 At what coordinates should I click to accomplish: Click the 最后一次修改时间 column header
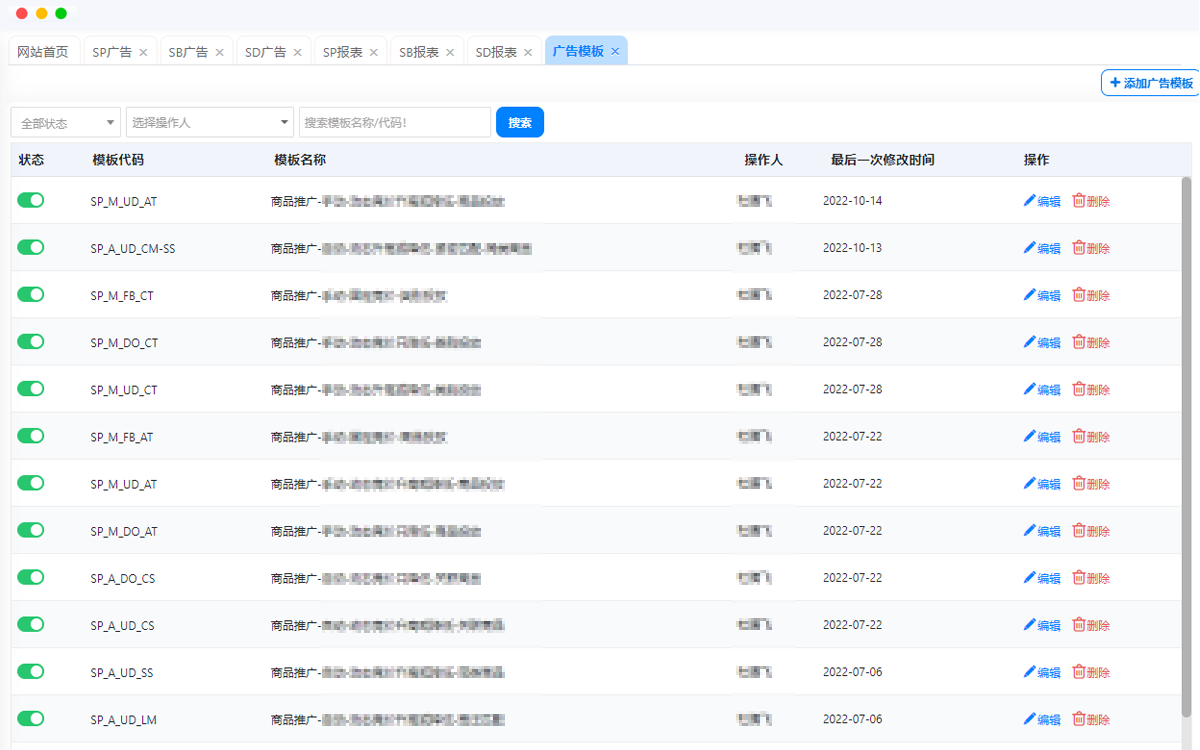883,160
